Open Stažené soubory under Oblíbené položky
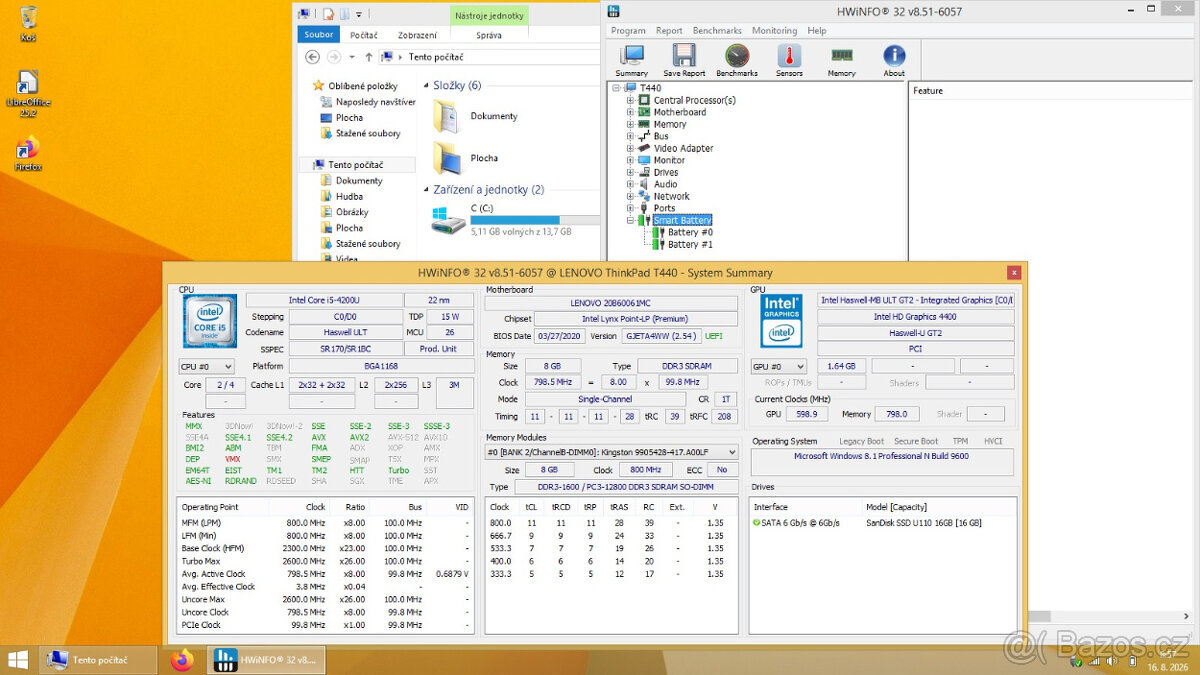The image size is (1200, 675). tap(368, 133)
